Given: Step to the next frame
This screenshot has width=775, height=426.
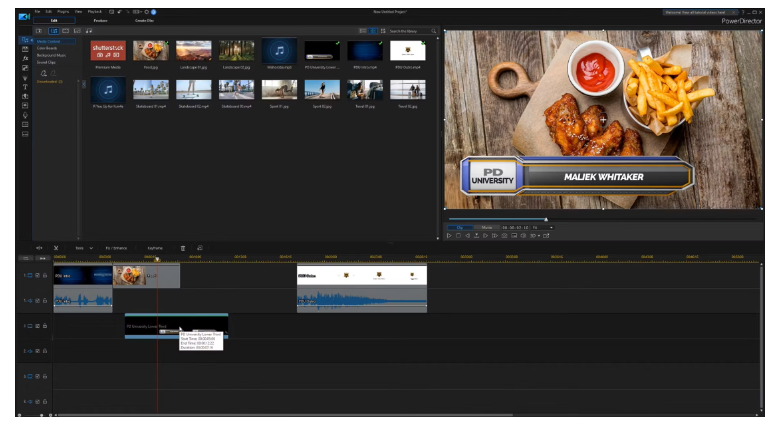Looking at the screenshot, I should 485,236.
